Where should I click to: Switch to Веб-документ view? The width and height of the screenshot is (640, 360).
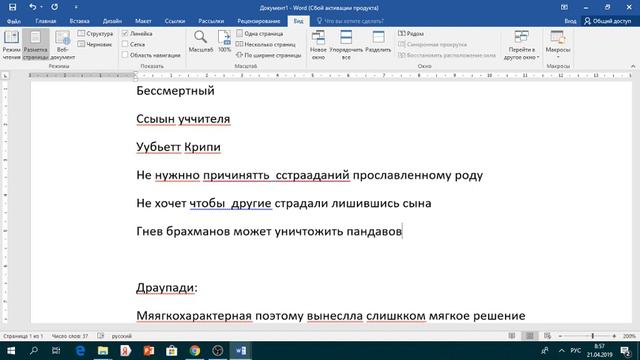tap(62, 45)
